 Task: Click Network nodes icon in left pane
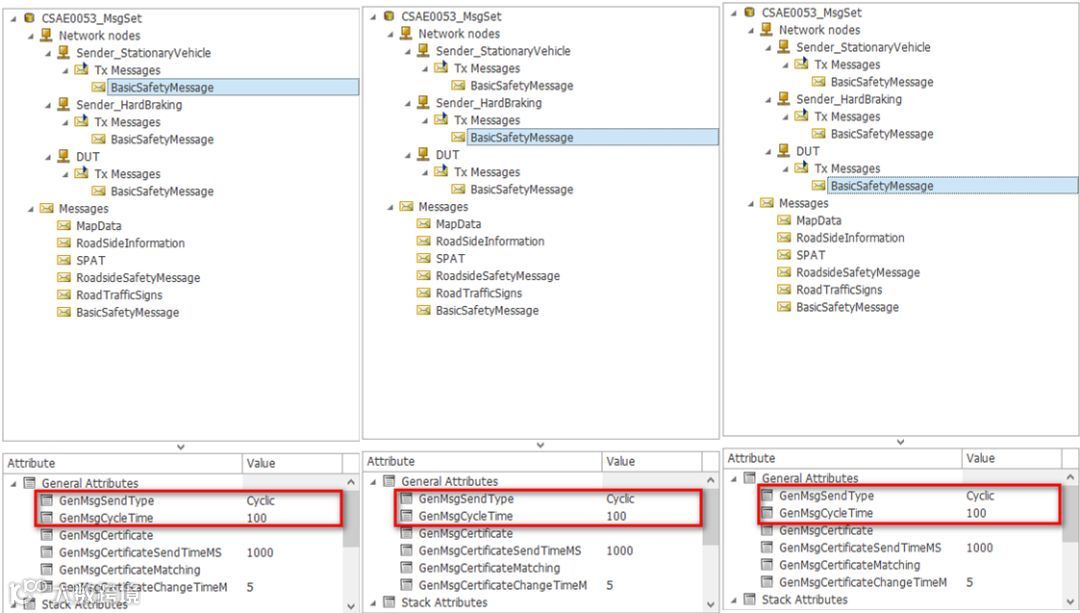coord(46,34)
